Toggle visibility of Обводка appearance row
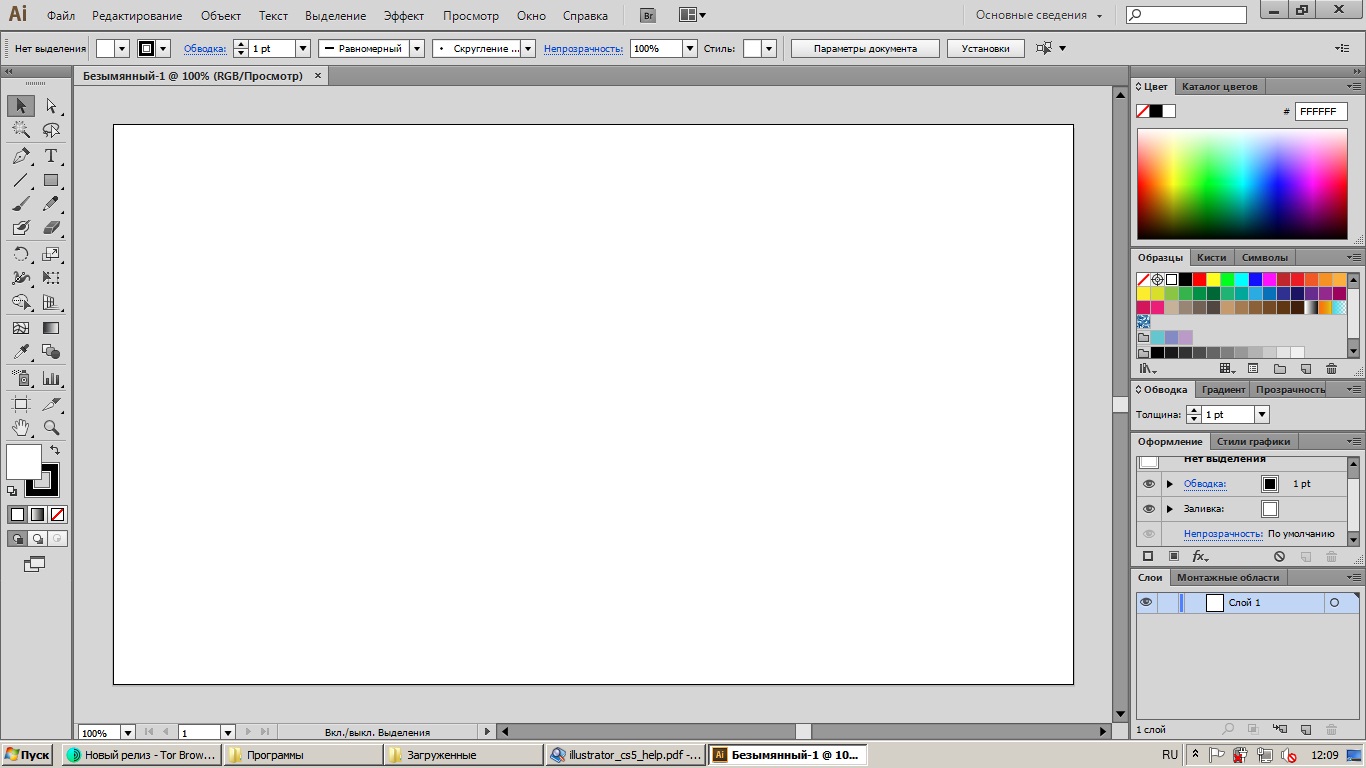Screen dimensions: 1366x768 [x=1148, y=484]
